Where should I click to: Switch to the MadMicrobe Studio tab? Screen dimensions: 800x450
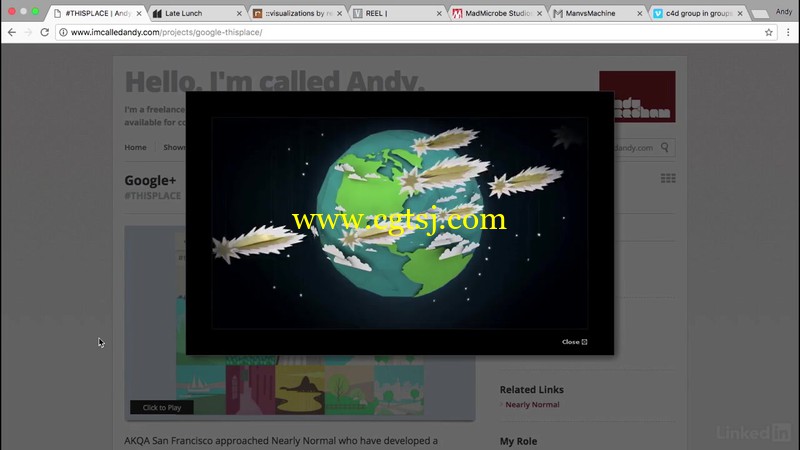point(497,13)
